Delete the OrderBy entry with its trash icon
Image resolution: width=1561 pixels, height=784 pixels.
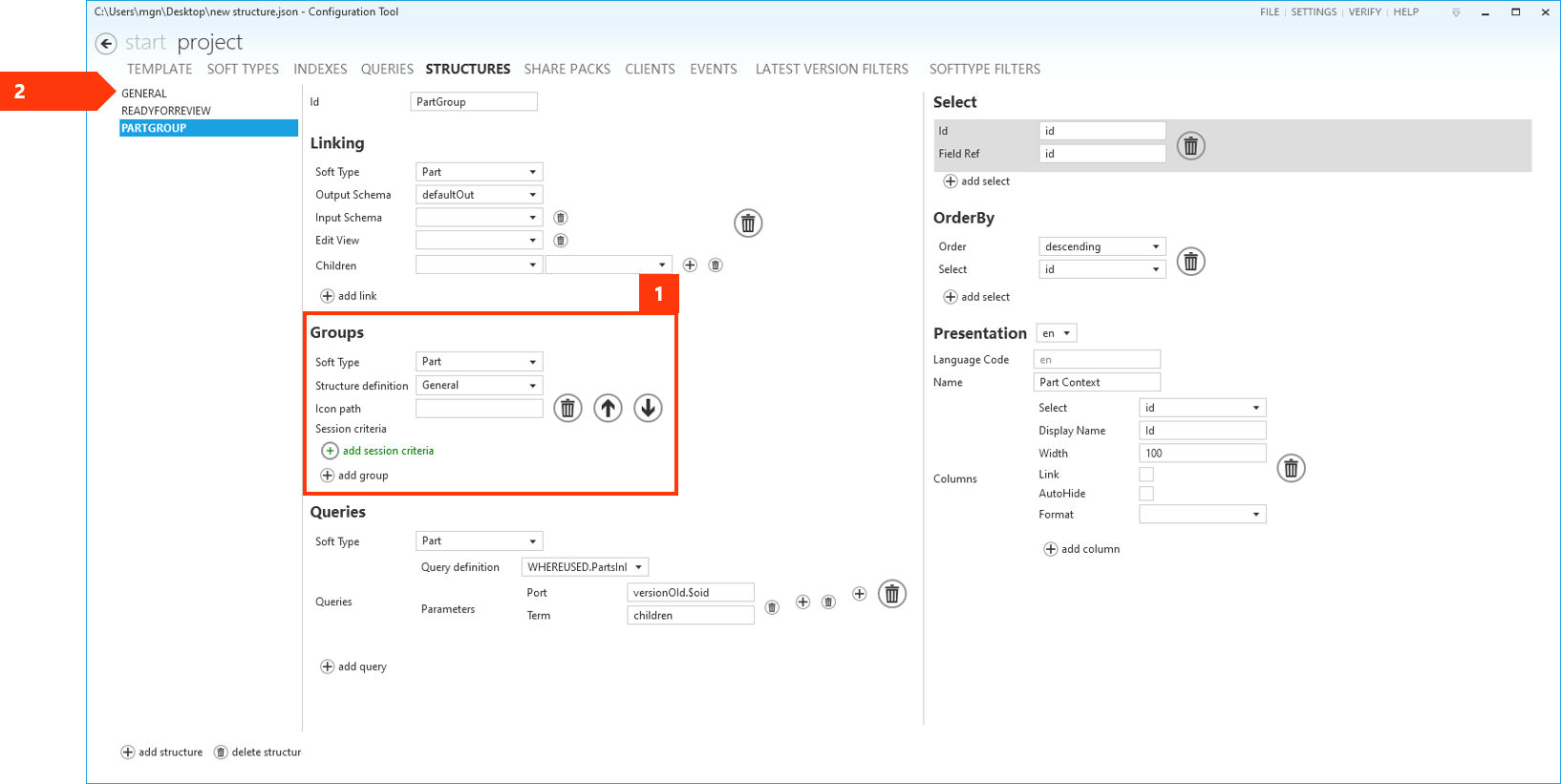coord(1190,262)
